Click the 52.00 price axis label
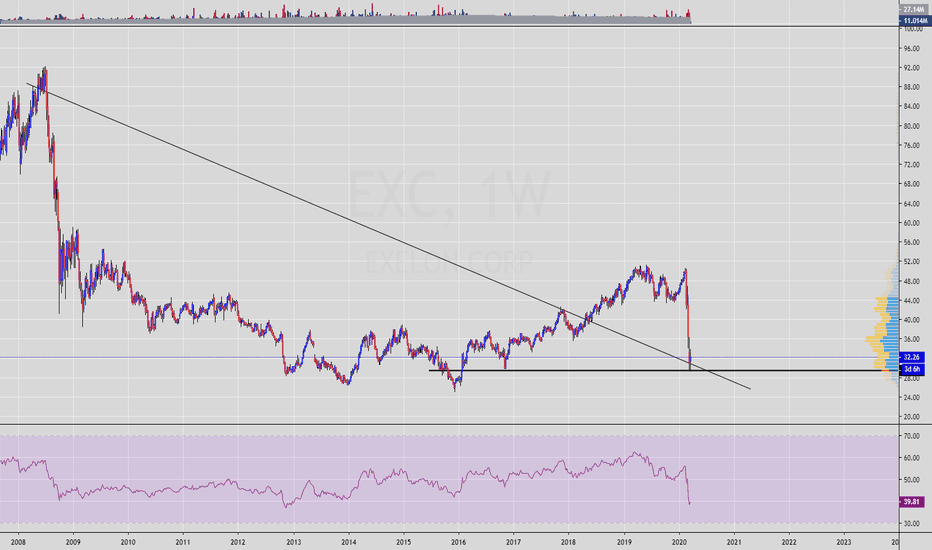 (x=912, y=262)
